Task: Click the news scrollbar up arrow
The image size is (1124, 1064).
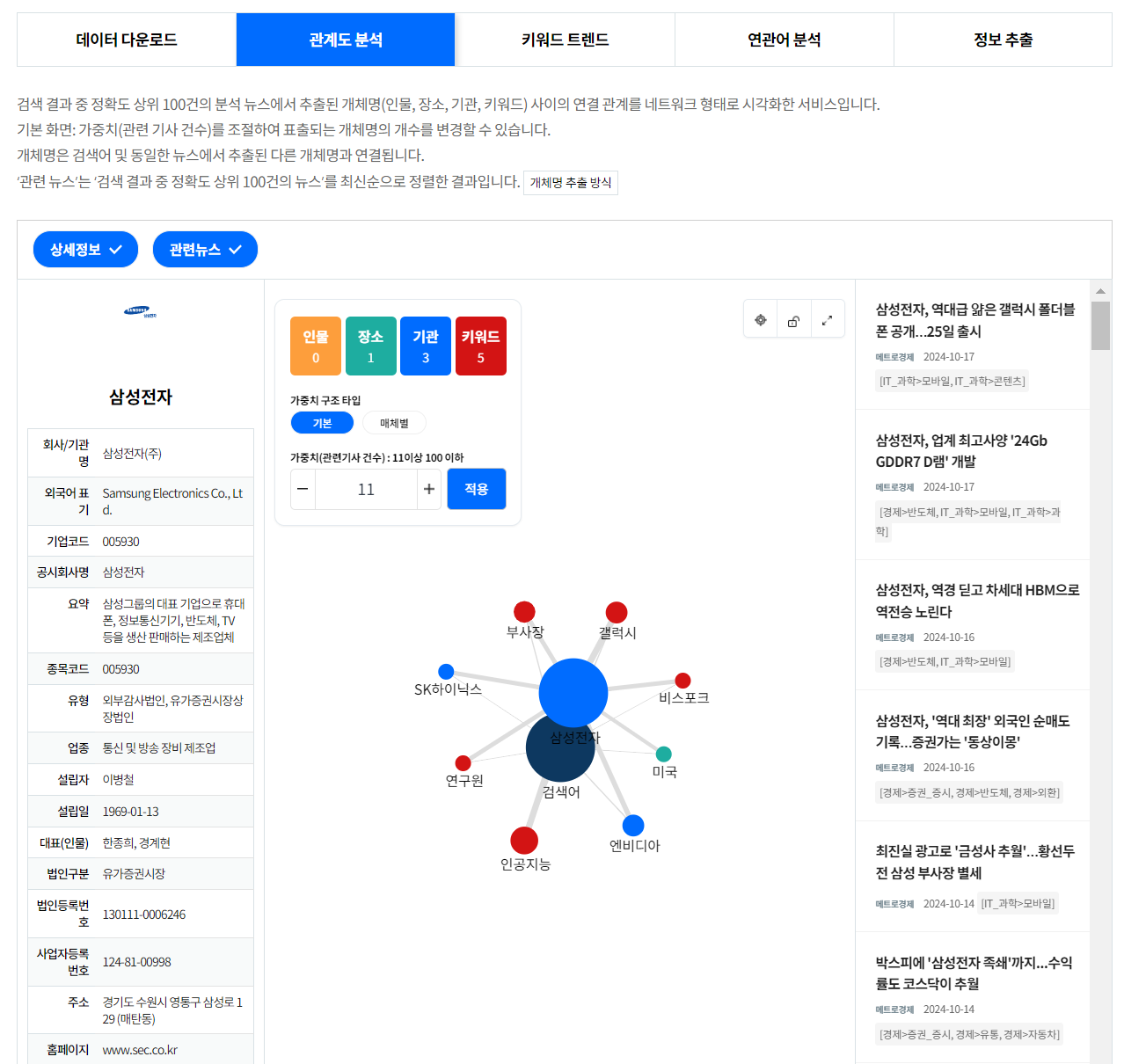Action: [1100, 291]
